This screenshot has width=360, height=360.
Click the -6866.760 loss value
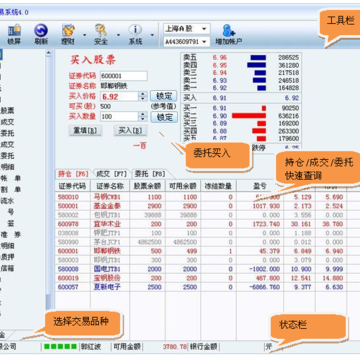[264, 287]
